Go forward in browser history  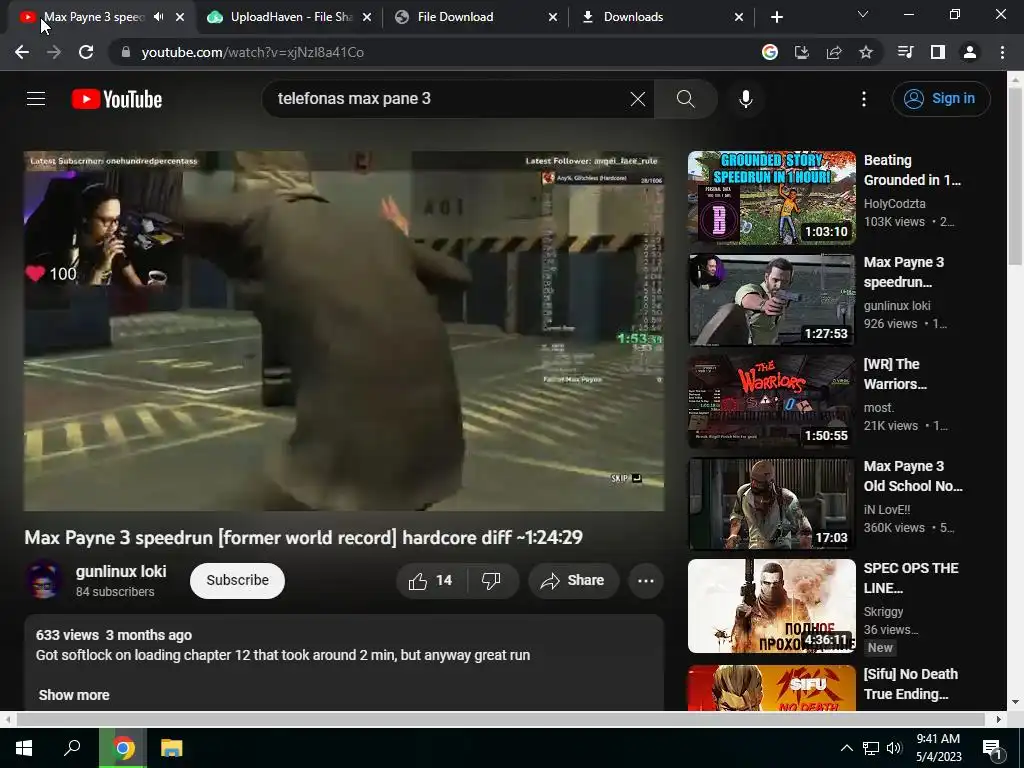54,52
